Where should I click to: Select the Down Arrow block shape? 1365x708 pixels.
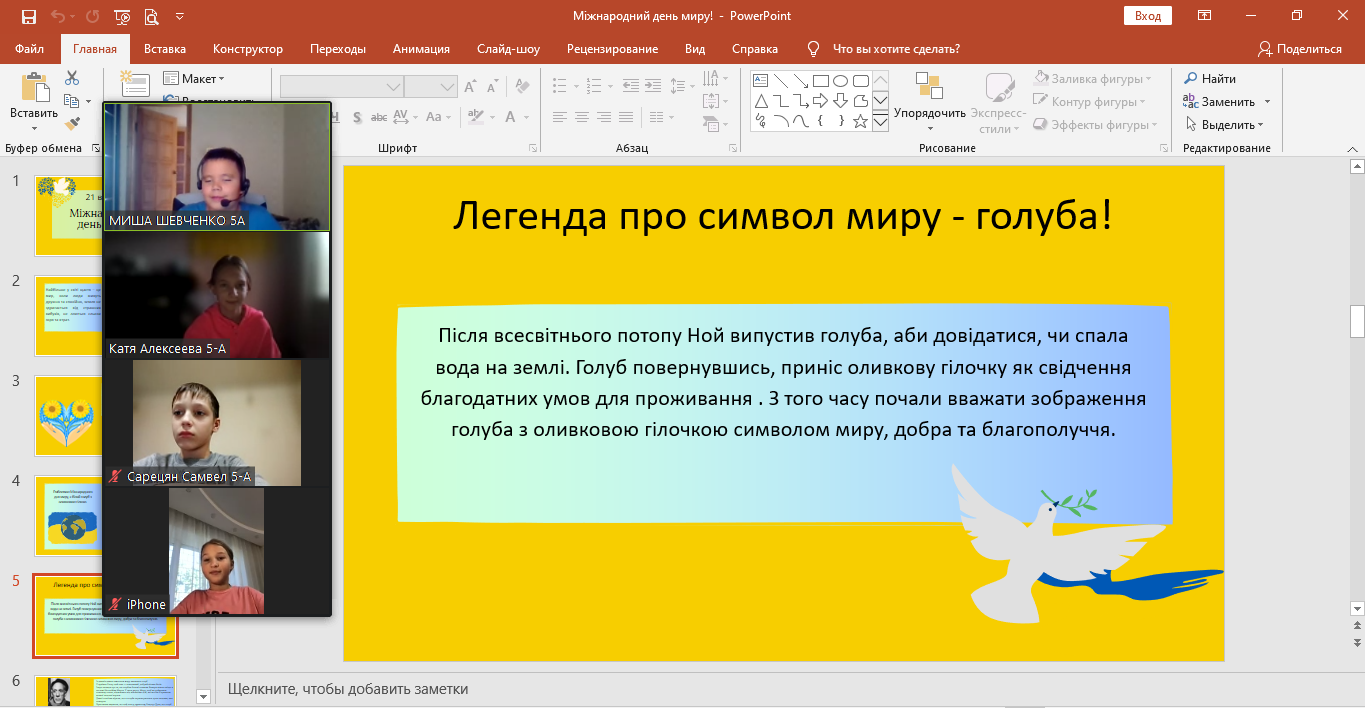840,101
